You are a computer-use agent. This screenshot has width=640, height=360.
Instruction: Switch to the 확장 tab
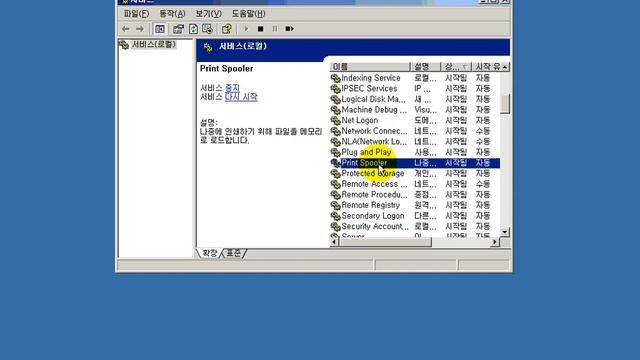[x=210, y=253]
